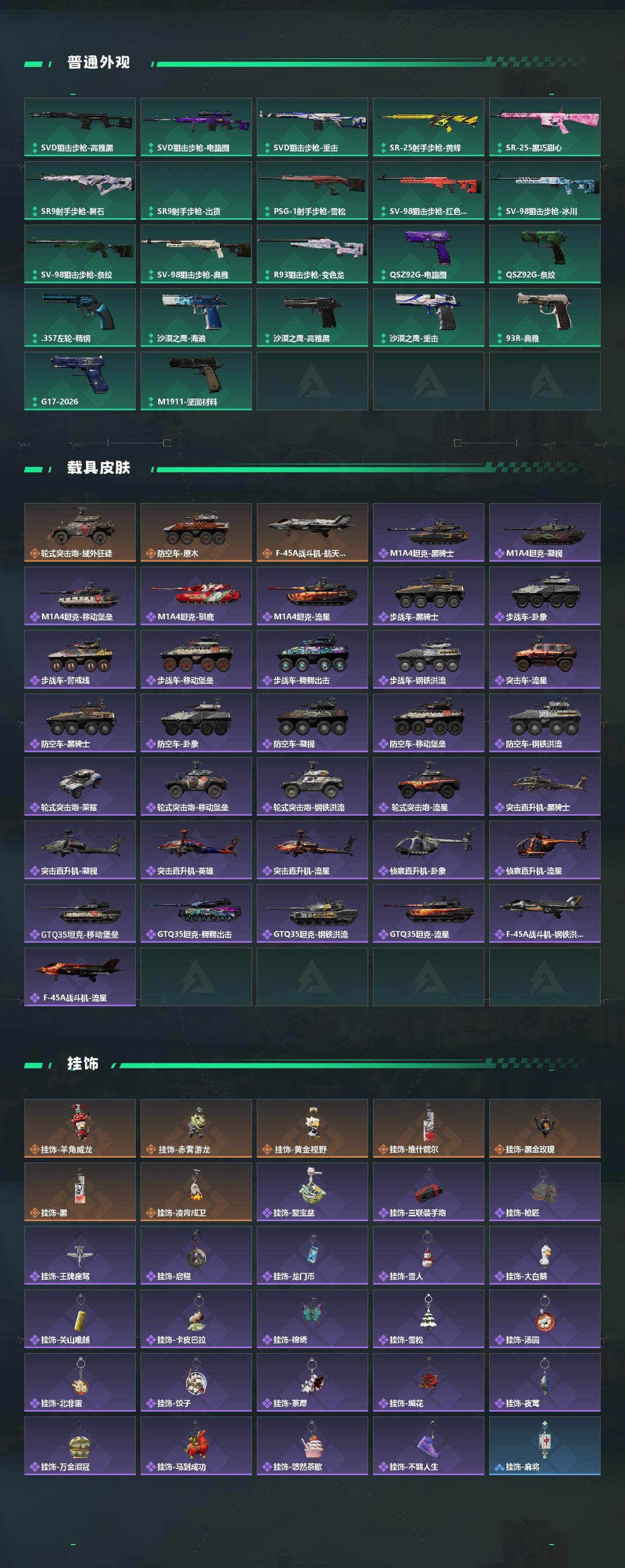Image resolution: width=625 pixels, height=1568 pixels.
Task: Choose the 挂饰-麻将 charm
Action: coord(544,1445)
